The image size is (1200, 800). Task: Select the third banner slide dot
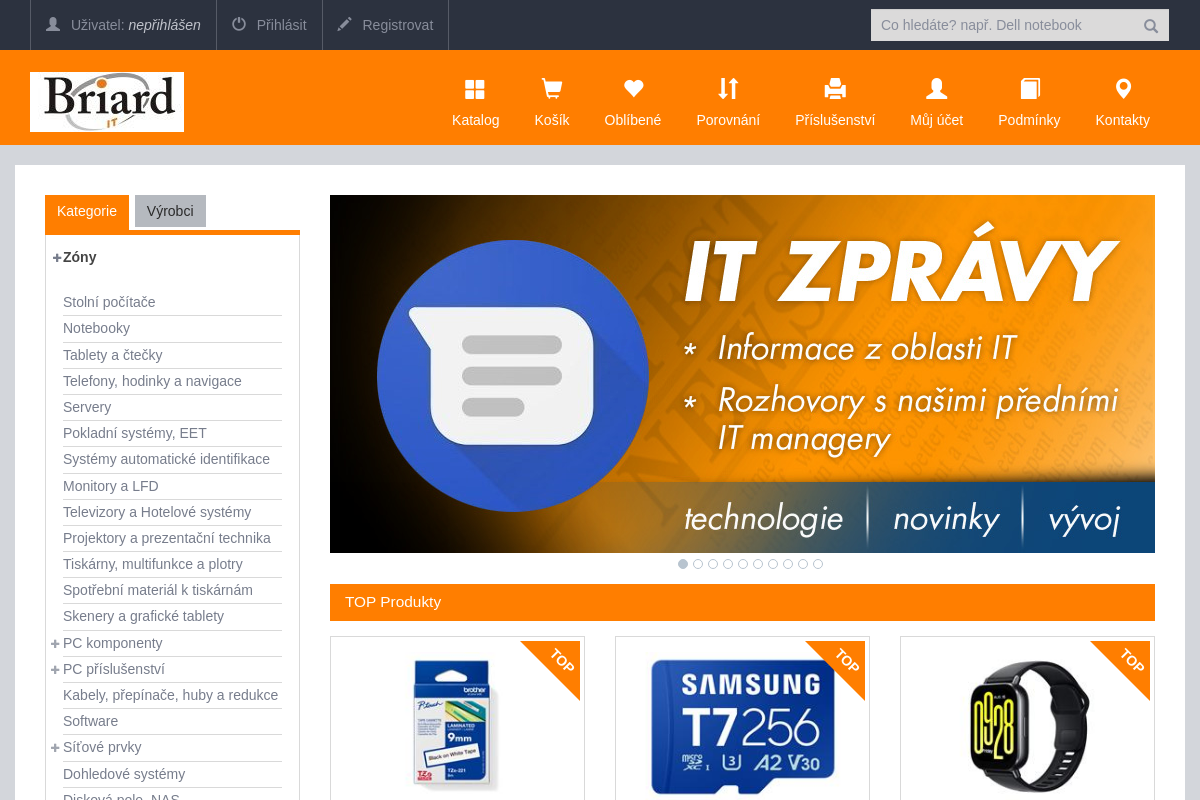[713, 564]
